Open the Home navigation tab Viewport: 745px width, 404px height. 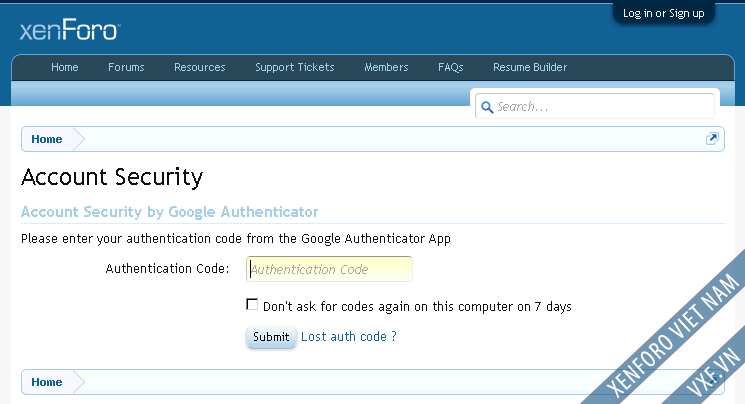point(65,67)
